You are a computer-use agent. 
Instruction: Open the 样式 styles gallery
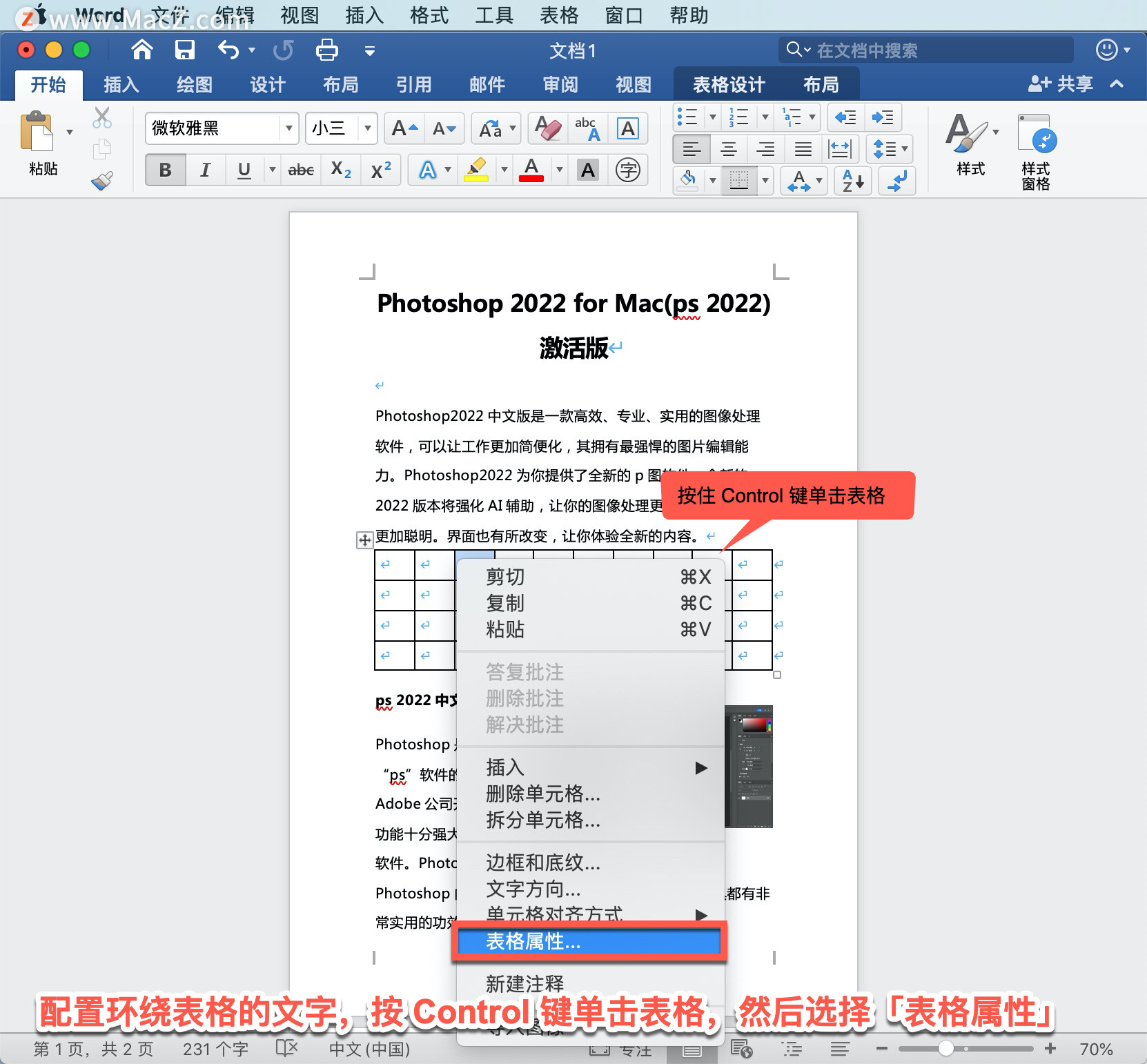(970, 144)
